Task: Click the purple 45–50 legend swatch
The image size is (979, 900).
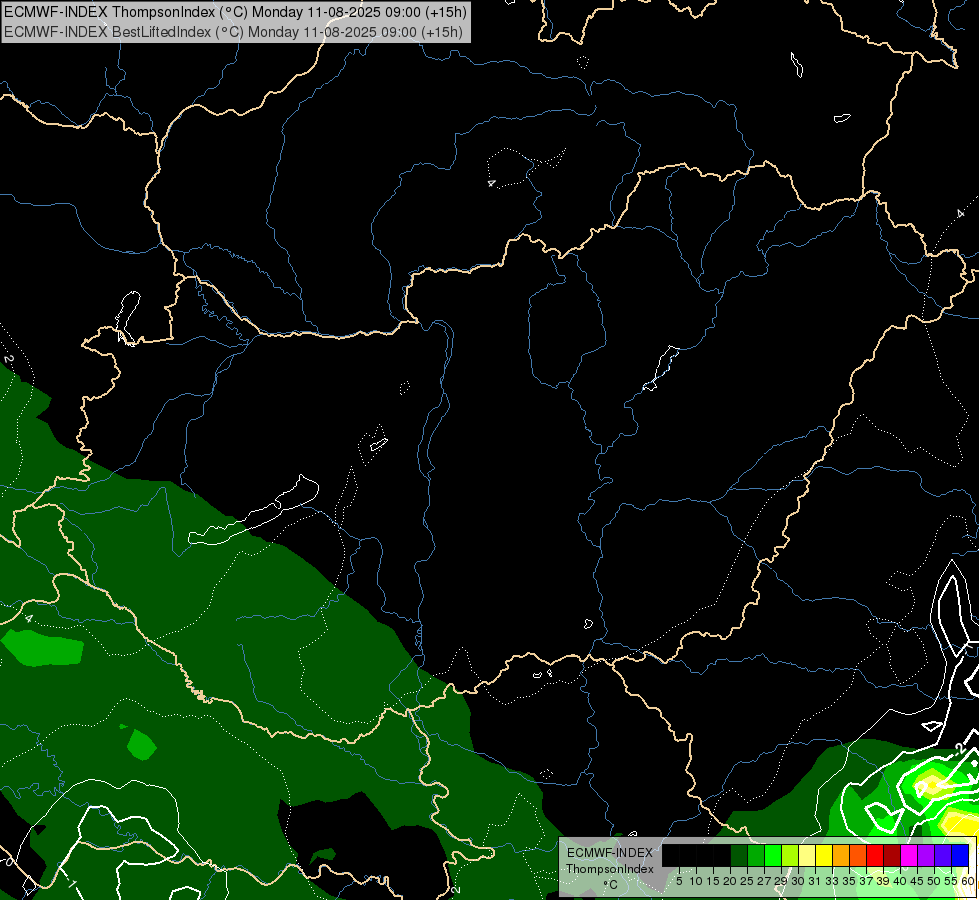Action: (926, 855)
